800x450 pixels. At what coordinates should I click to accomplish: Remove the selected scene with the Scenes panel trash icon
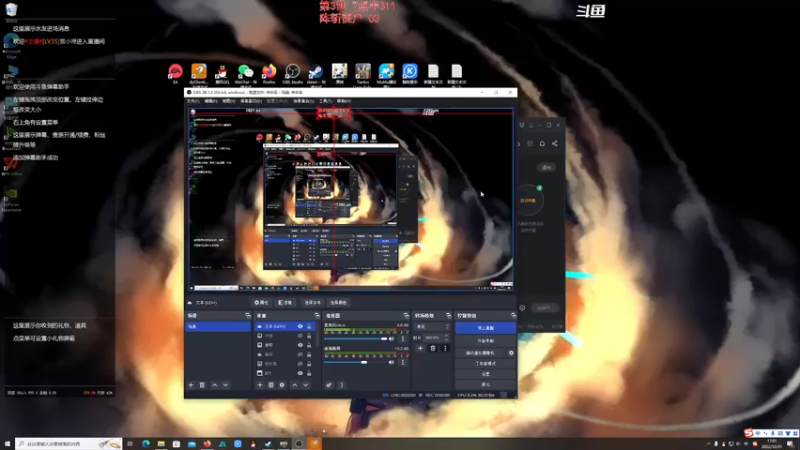(202, 385)
